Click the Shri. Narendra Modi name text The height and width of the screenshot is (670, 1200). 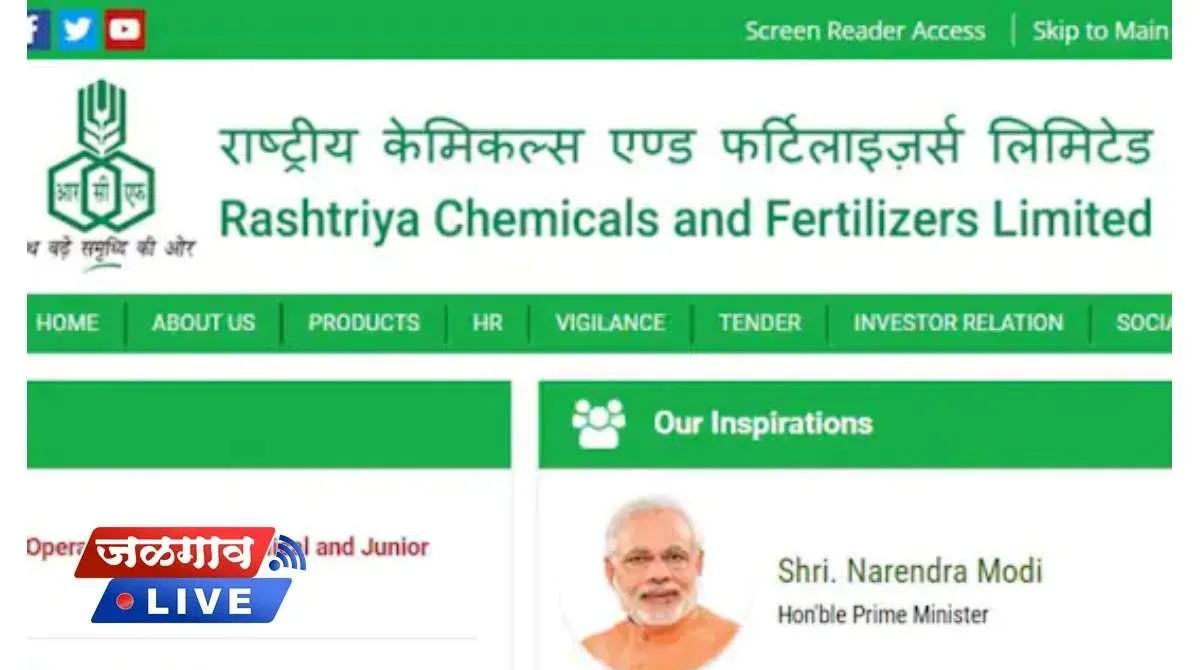click(x=910, y=571)
